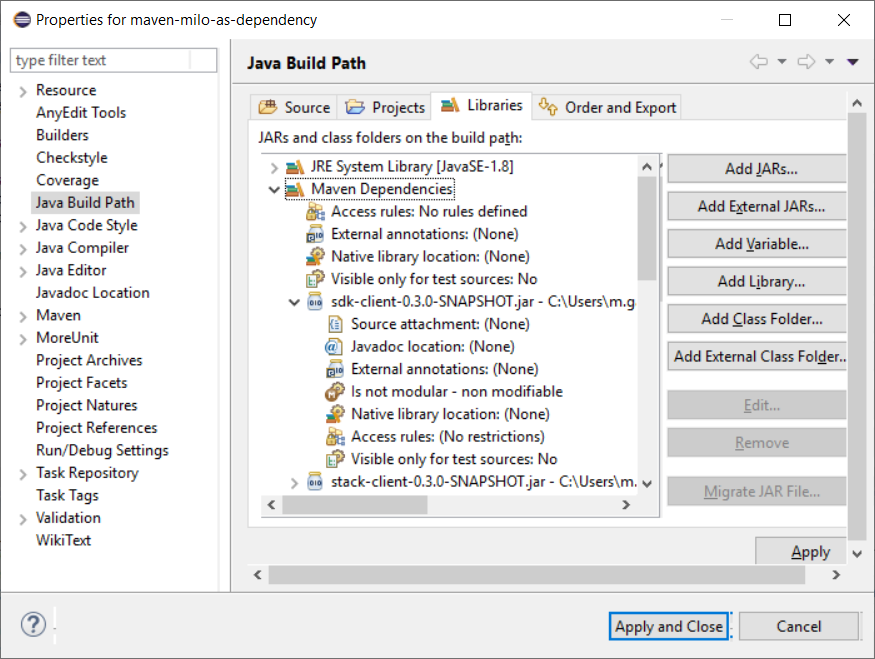Collapse the Maven Dependencies node
875x659 pixels.
pos(274,190)
